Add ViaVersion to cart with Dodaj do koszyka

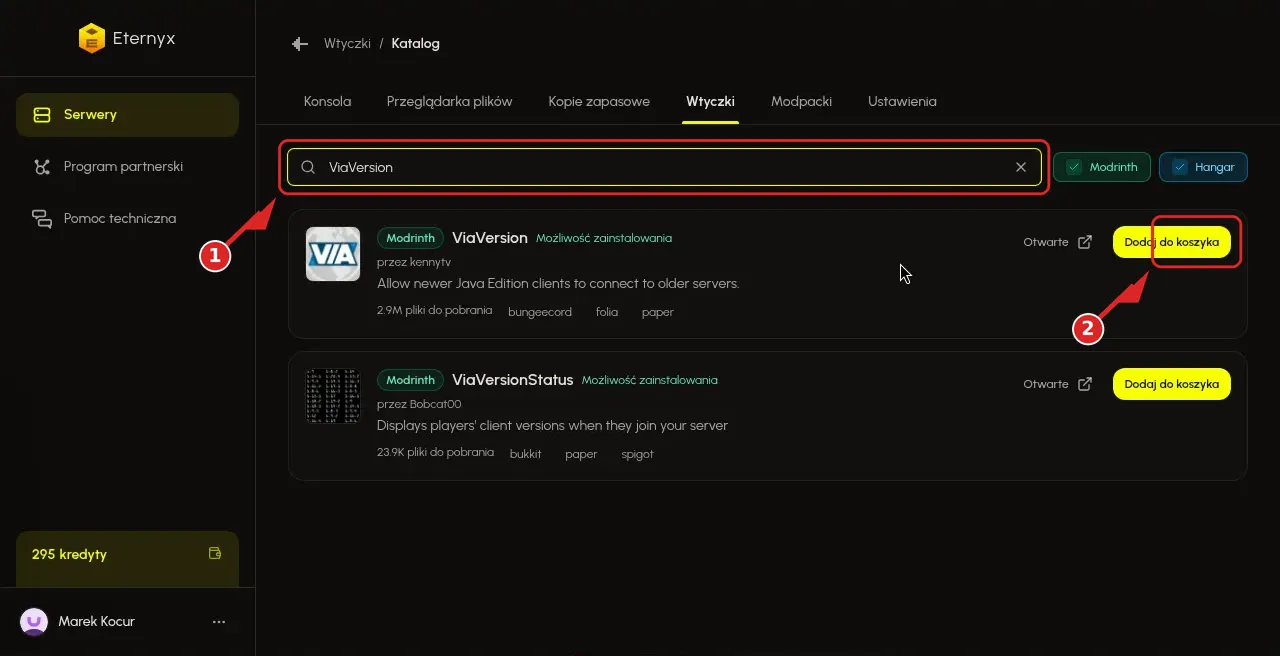(1172, 242)
